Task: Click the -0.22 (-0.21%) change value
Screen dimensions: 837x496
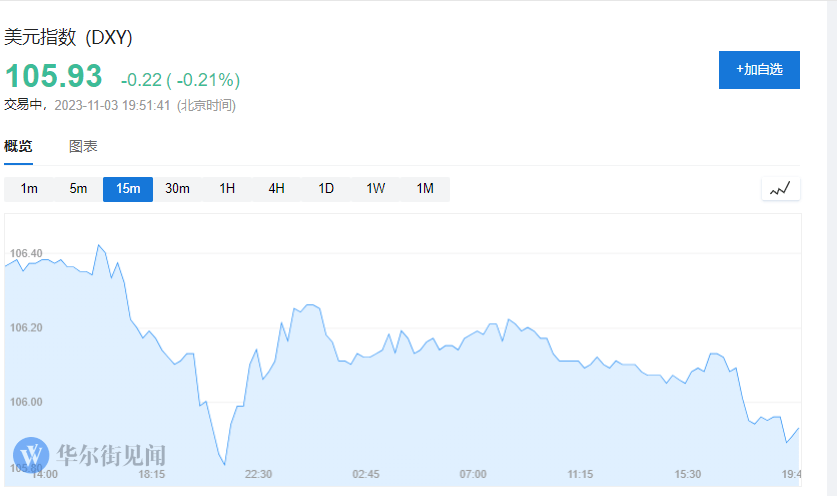Action: point(180,80)
